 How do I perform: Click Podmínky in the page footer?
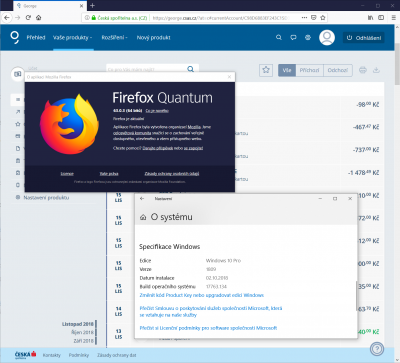79,355
